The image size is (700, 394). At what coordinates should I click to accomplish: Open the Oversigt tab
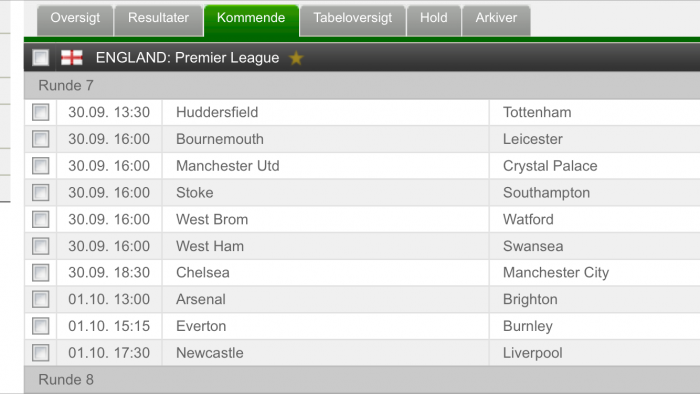[75, 20]
